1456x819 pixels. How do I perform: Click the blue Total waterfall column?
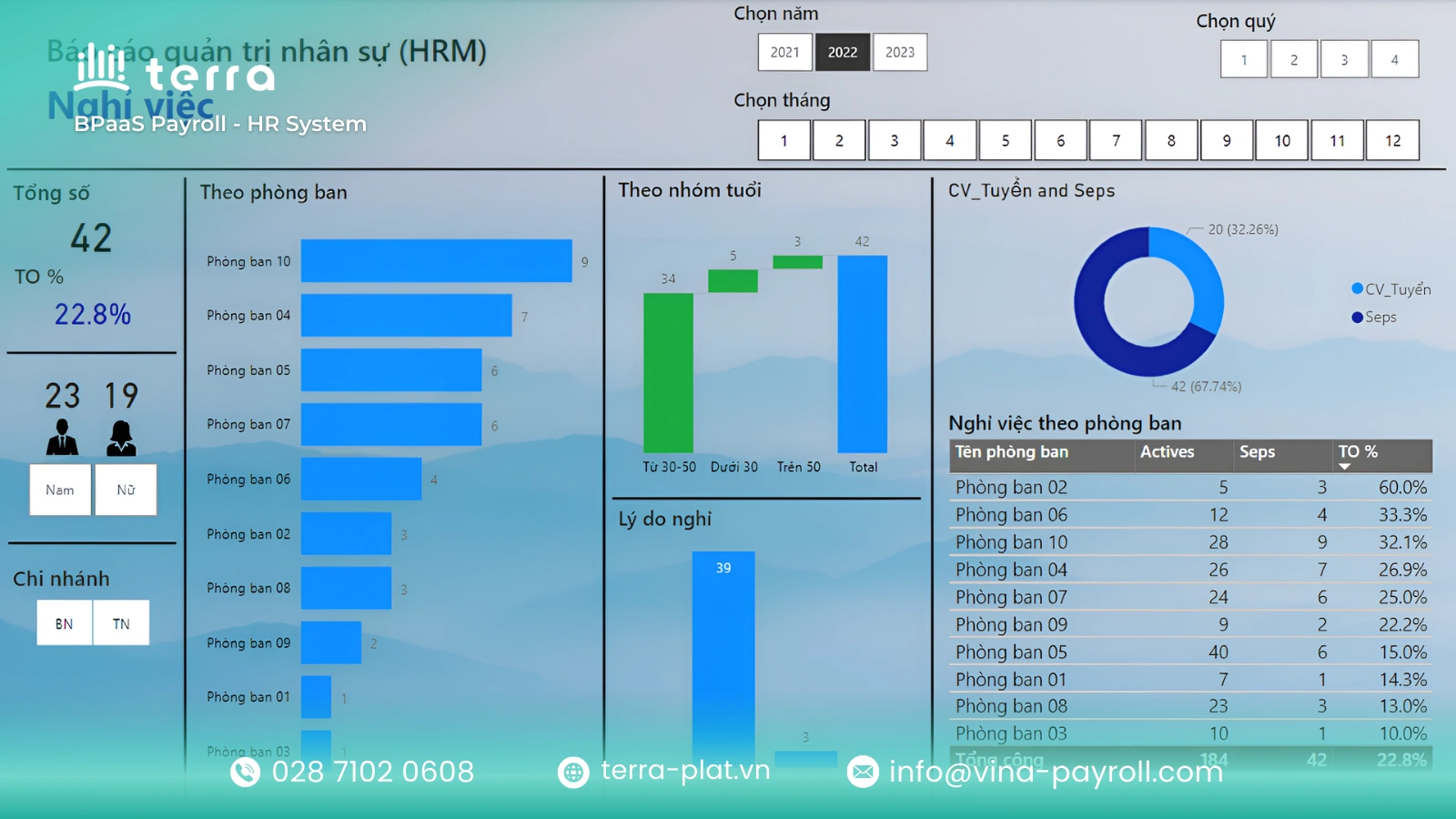click(x=863, y=354)
